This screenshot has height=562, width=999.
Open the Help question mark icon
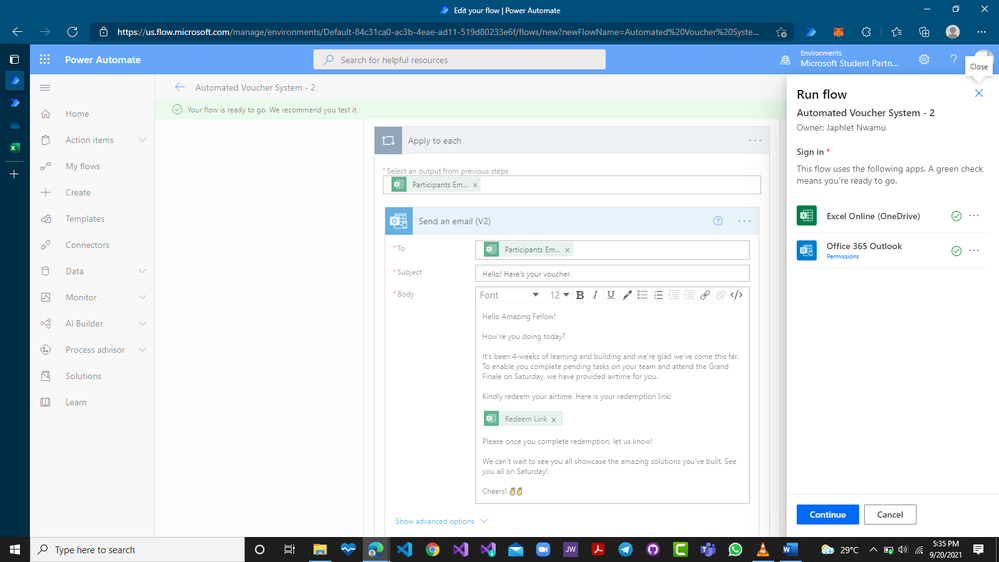point(954,59)
